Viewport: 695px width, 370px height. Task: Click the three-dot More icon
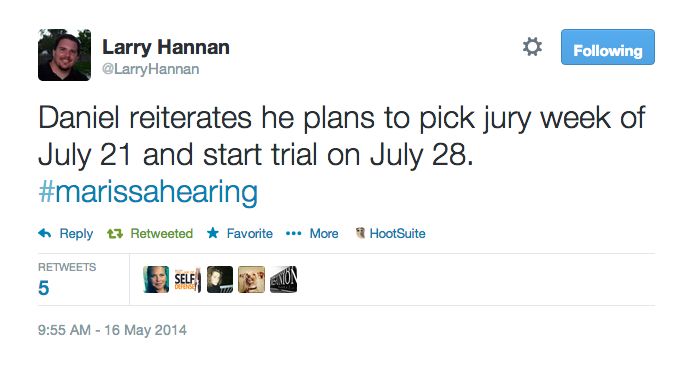[x=293, y=234]
